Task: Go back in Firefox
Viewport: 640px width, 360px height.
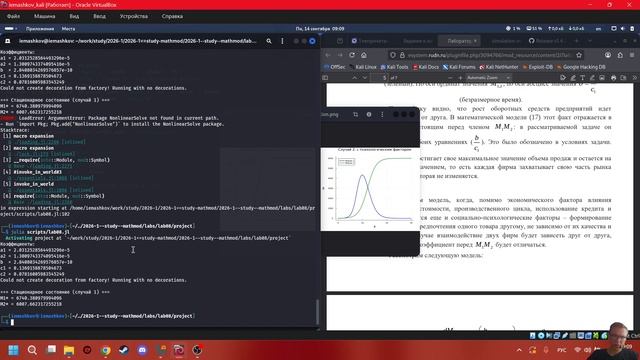Action: pos(329,55)
